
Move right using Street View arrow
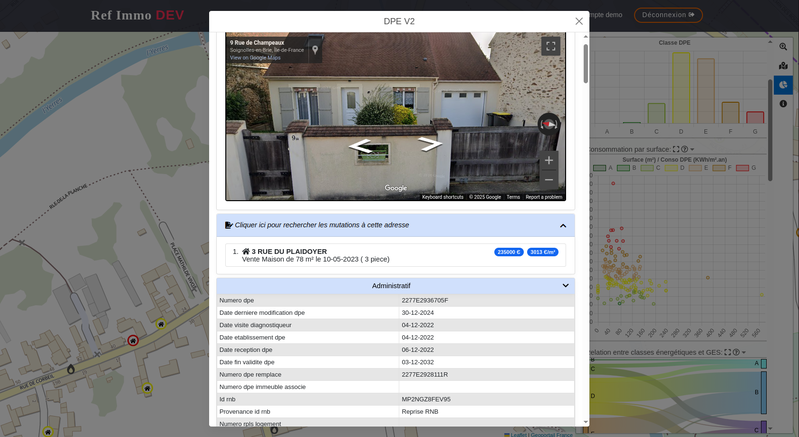coord(430,144)
